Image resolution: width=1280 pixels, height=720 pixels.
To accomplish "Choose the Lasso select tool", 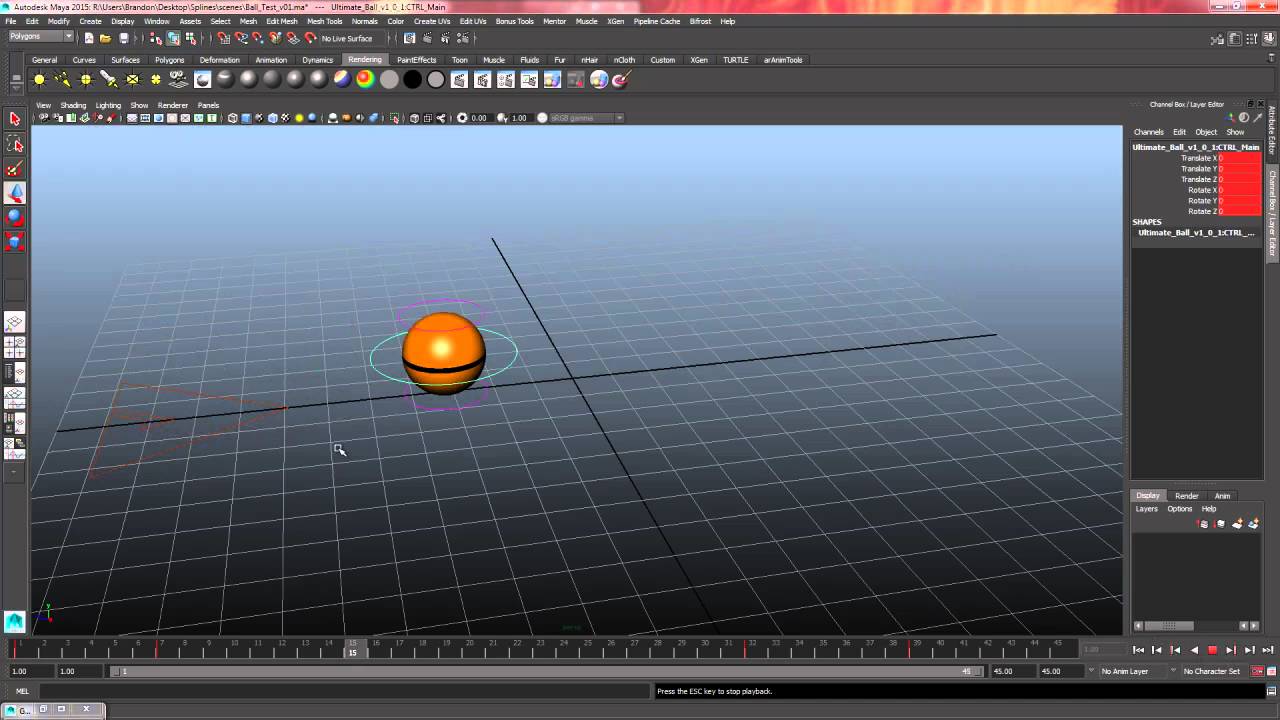I will (x=14, y=145).
